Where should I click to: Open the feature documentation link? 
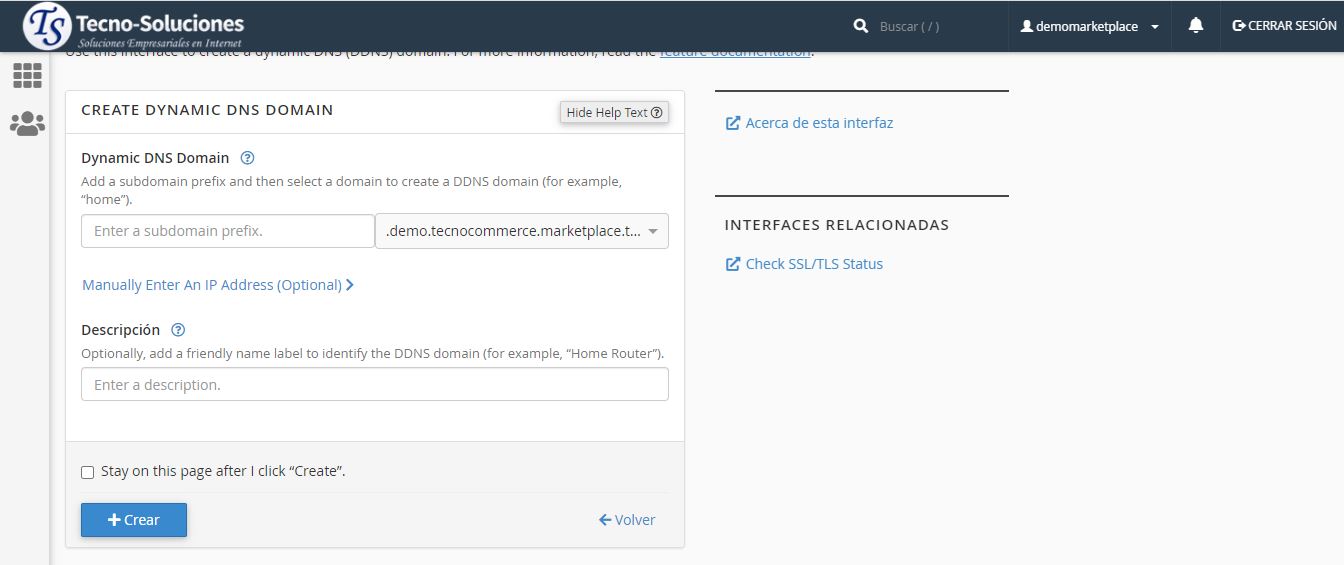click(x=735, y=53)
